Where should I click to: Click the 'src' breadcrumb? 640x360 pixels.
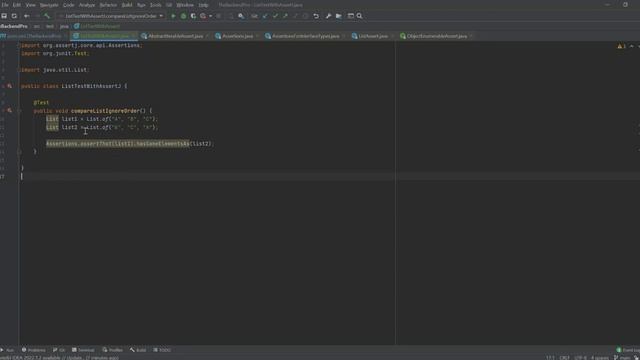37,26
